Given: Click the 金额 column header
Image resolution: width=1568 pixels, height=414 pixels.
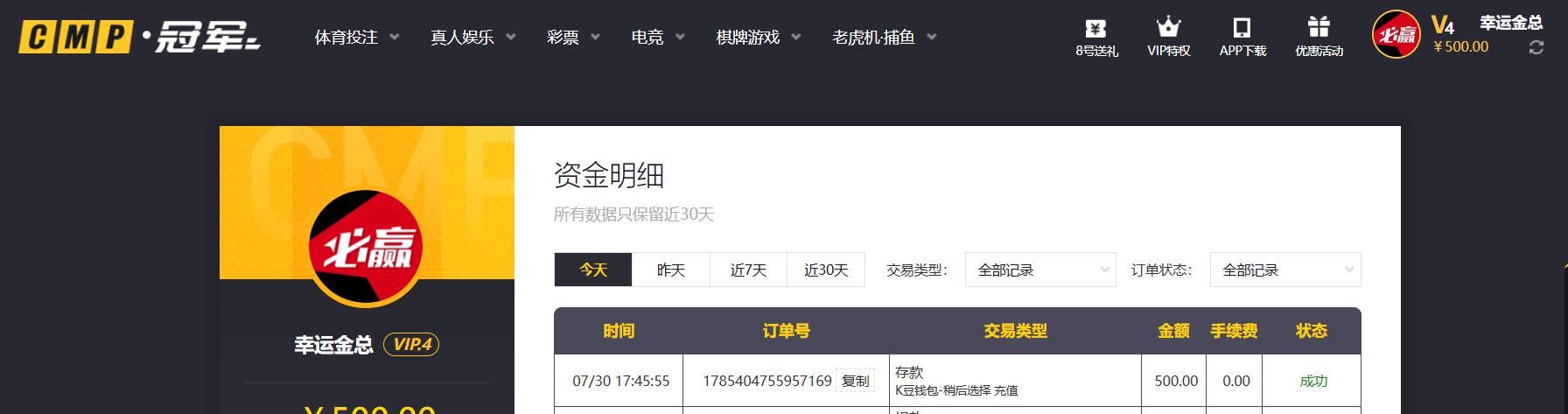Looking at the screenshot, I should pos(1173,331).
